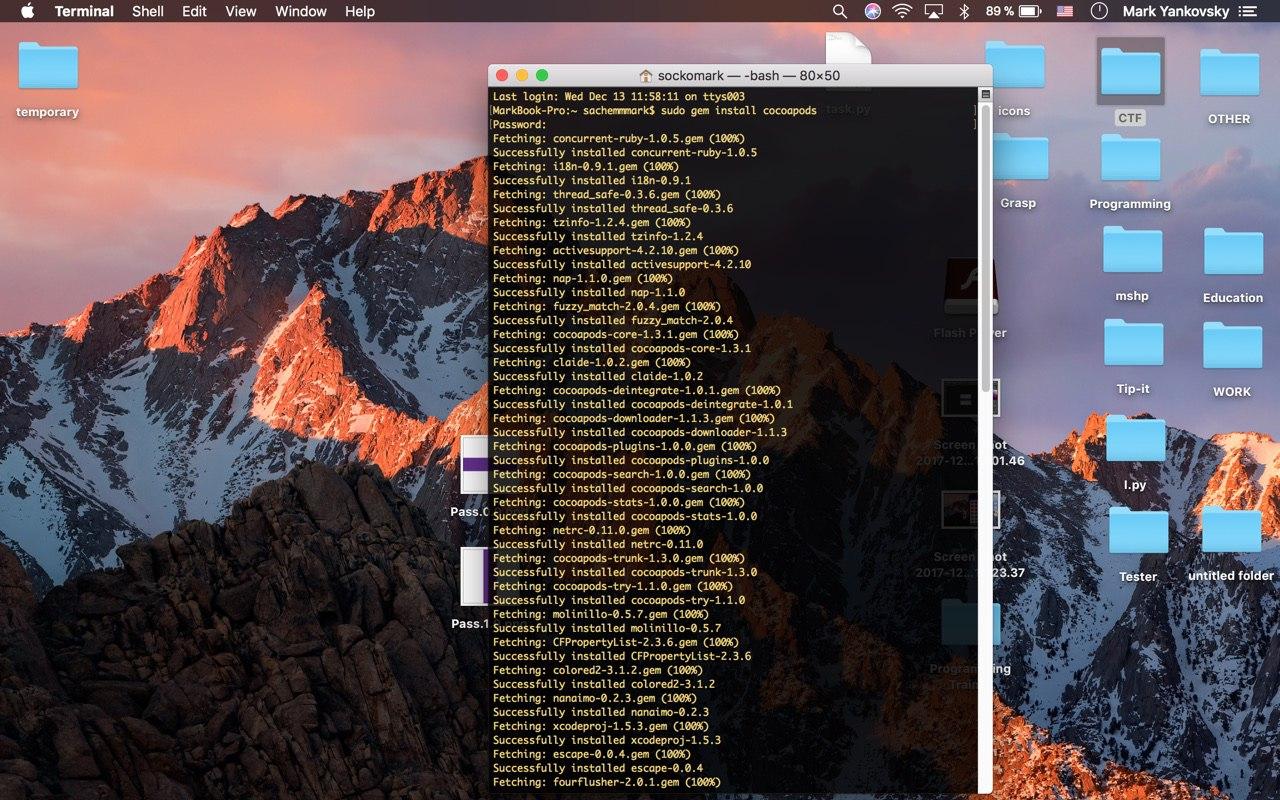Image resolution: width=1280 pixels, height=800 pixels.
Task: Open Notification Center from menu bar
Action: click(1247, 11)
